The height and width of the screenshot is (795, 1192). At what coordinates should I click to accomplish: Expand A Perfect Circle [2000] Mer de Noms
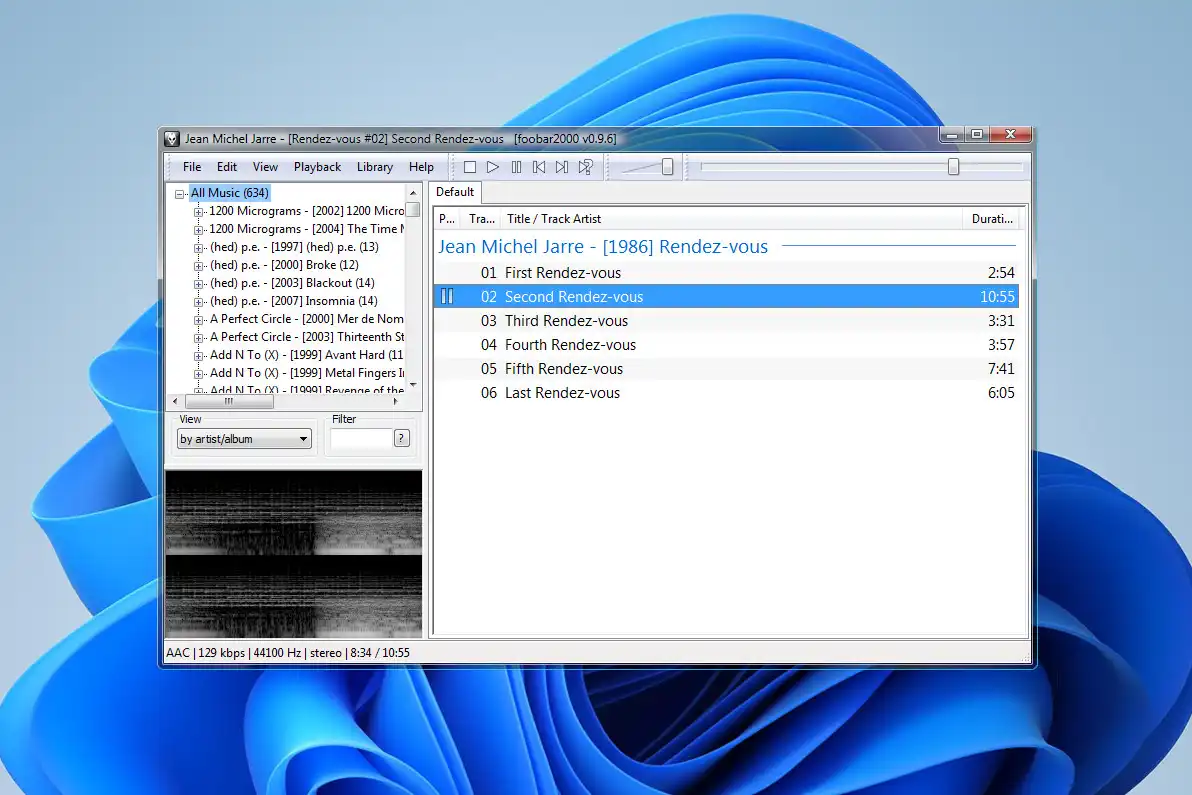(x=199, y=320)
